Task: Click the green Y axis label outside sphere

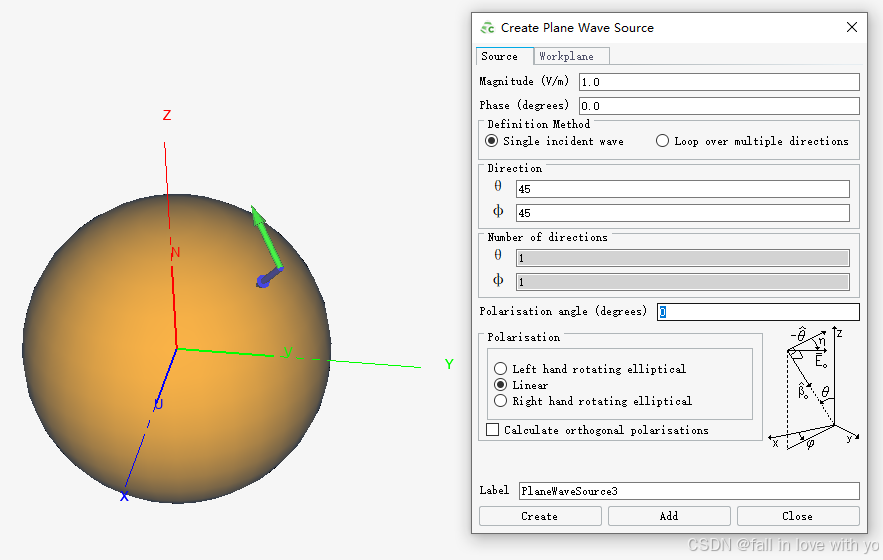Action: pyautogui.click(x=449, y=364)
